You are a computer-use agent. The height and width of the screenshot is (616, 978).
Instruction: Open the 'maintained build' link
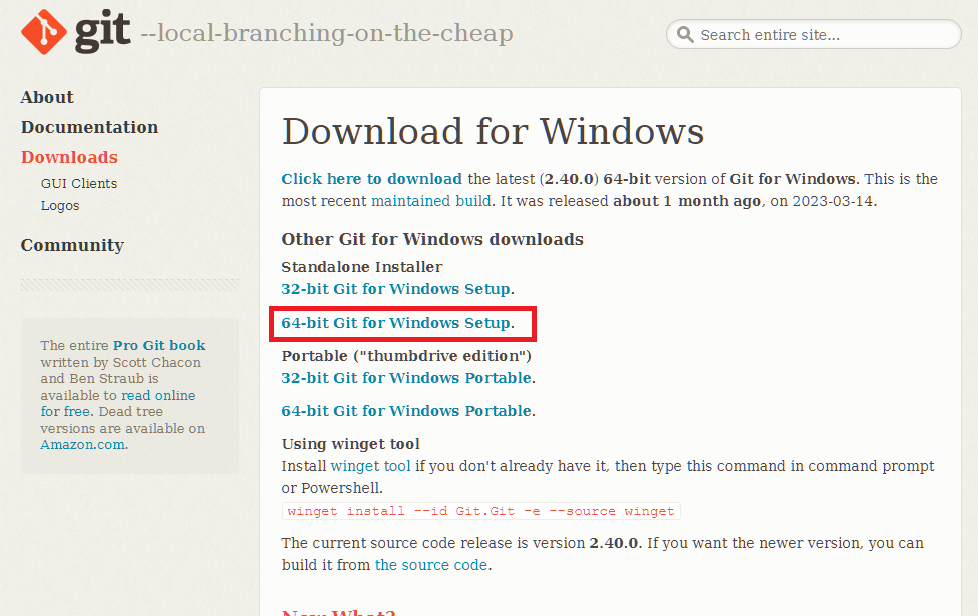[431, 201]
